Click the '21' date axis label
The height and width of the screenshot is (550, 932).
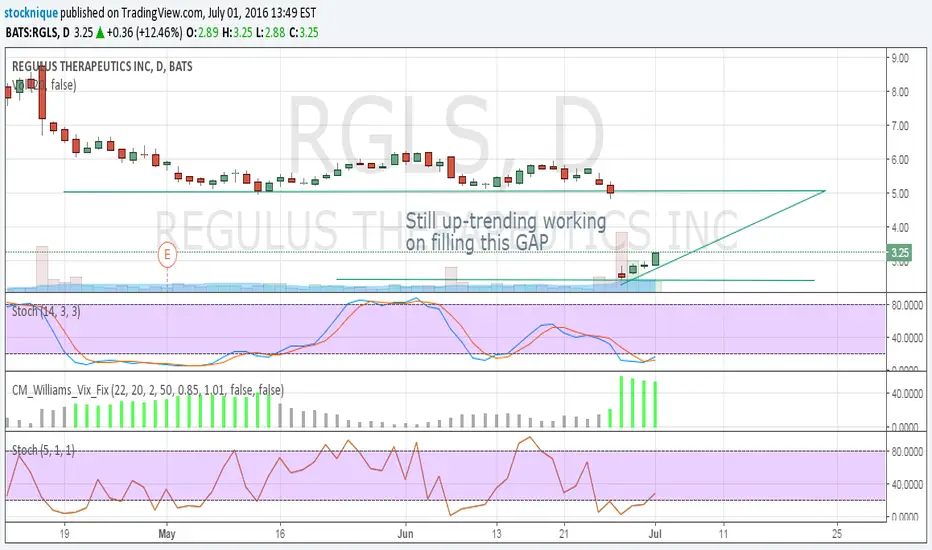point(564,534)
